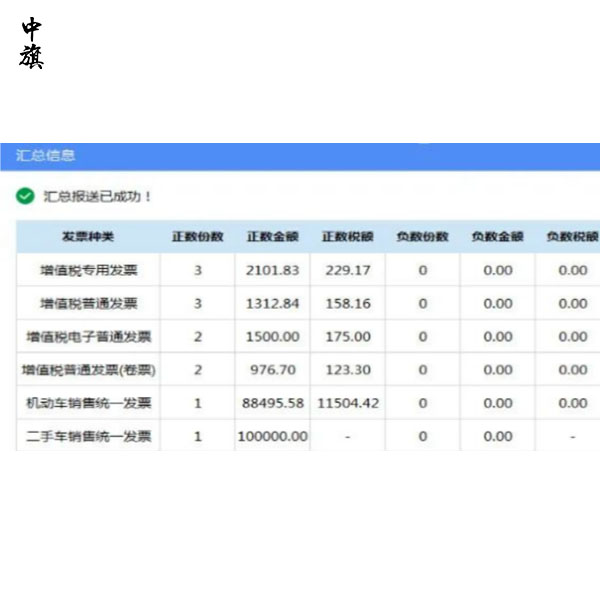Viewport: 600px width, 600px height.
Task: Select the 正数份数 column header
Action: (197, 237)
